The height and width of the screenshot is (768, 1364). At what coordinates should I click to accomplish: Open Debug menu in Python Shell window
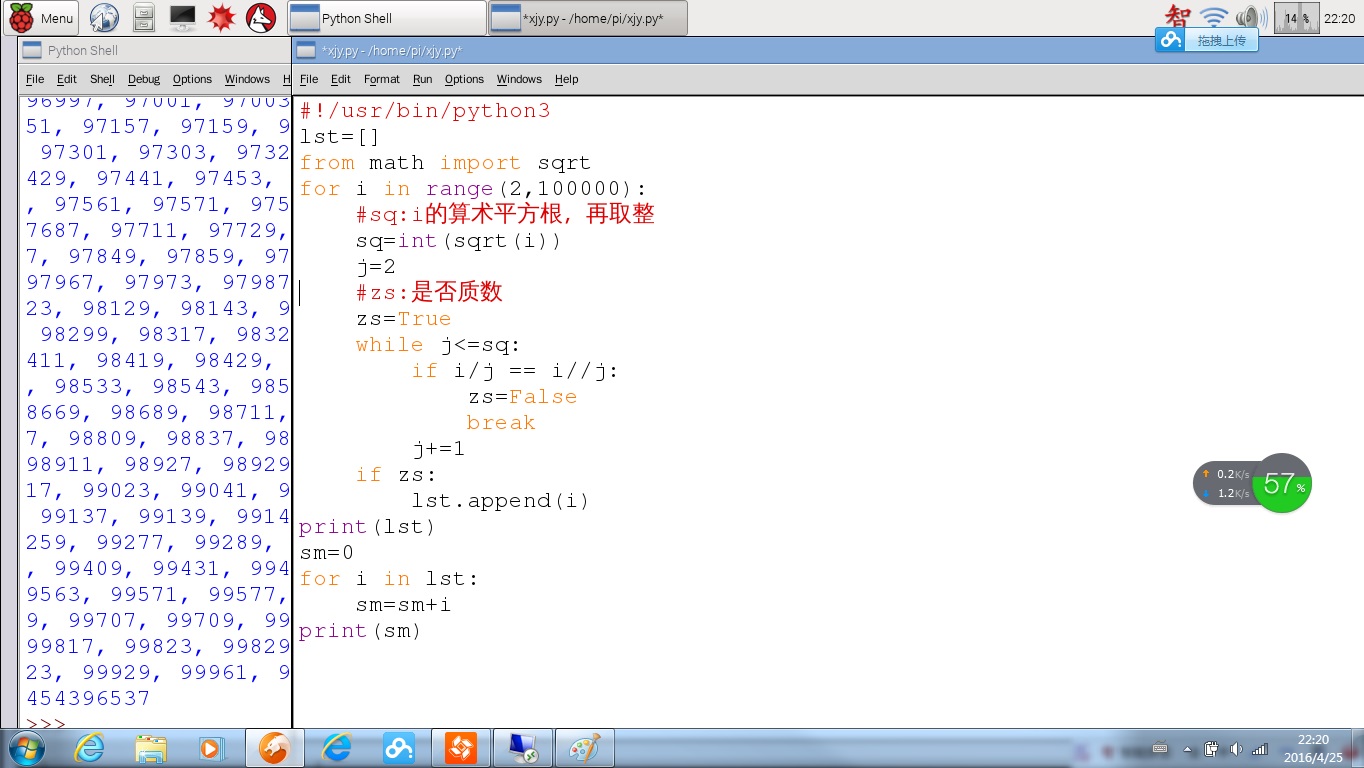tap(144, 79)
